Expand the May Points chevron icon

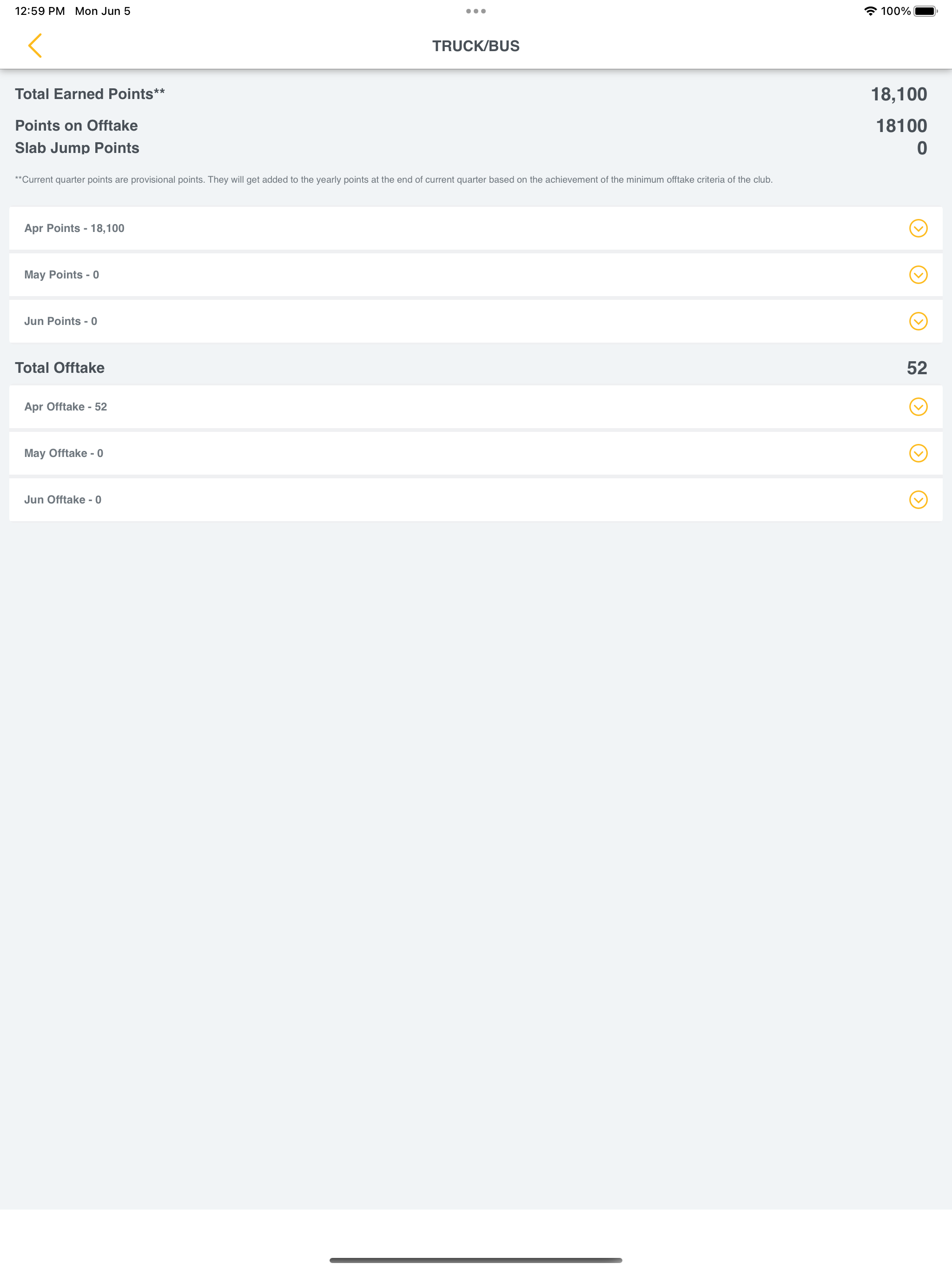point(918,275)
